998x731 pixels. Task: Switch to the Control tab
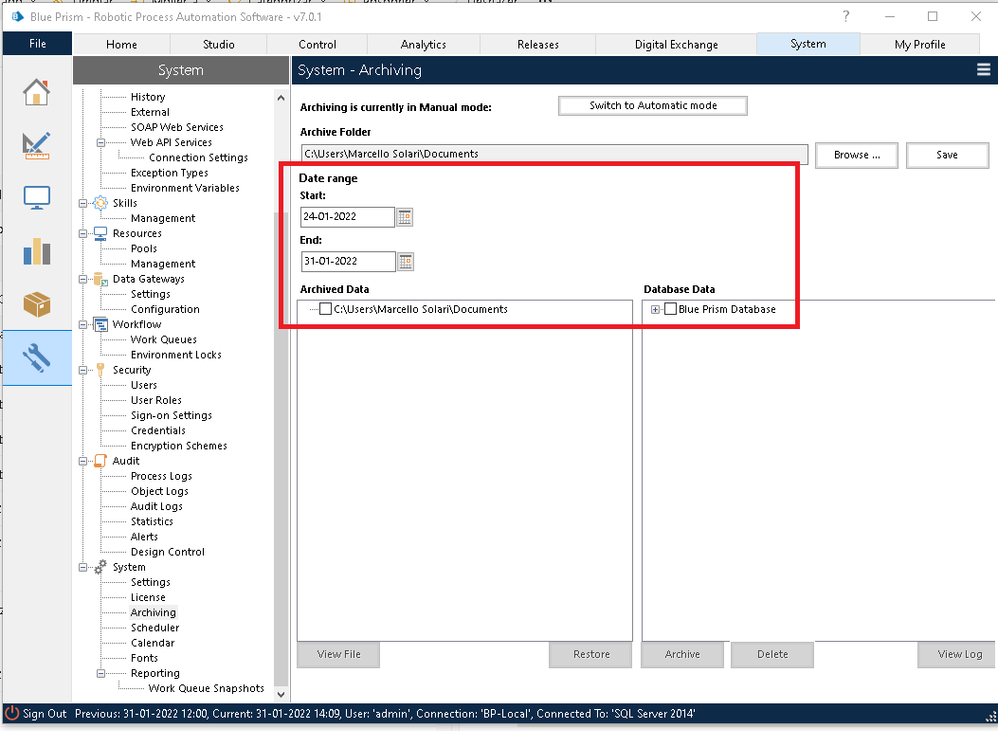click(317, 45)
